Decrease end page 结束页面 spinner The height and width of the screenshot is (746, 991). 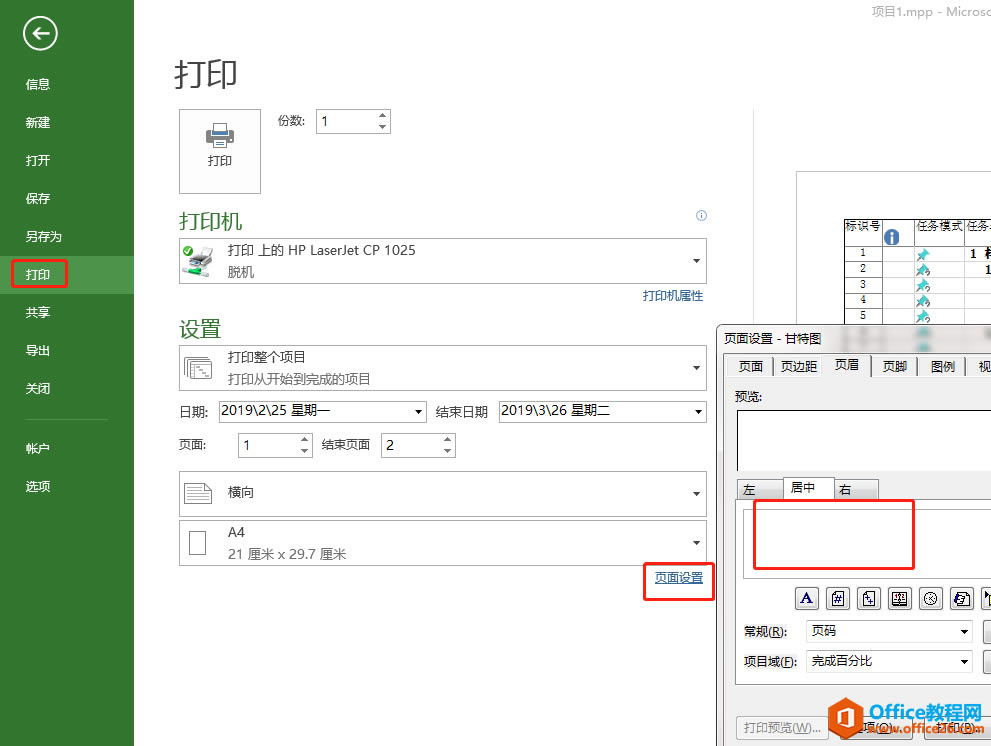[447, 451]
